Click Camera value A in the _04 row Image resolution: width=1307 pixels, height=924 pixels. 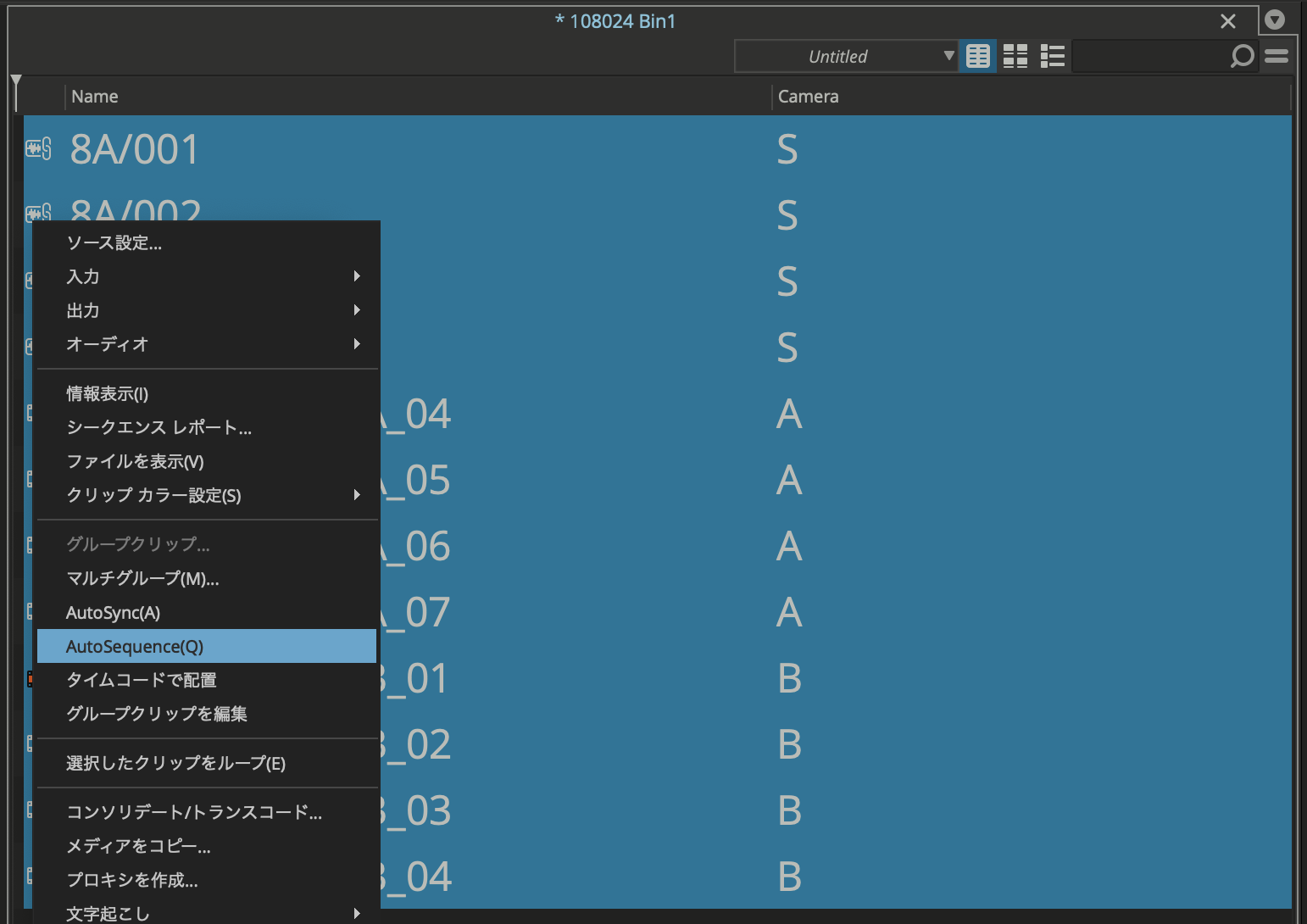pos(789,414)
